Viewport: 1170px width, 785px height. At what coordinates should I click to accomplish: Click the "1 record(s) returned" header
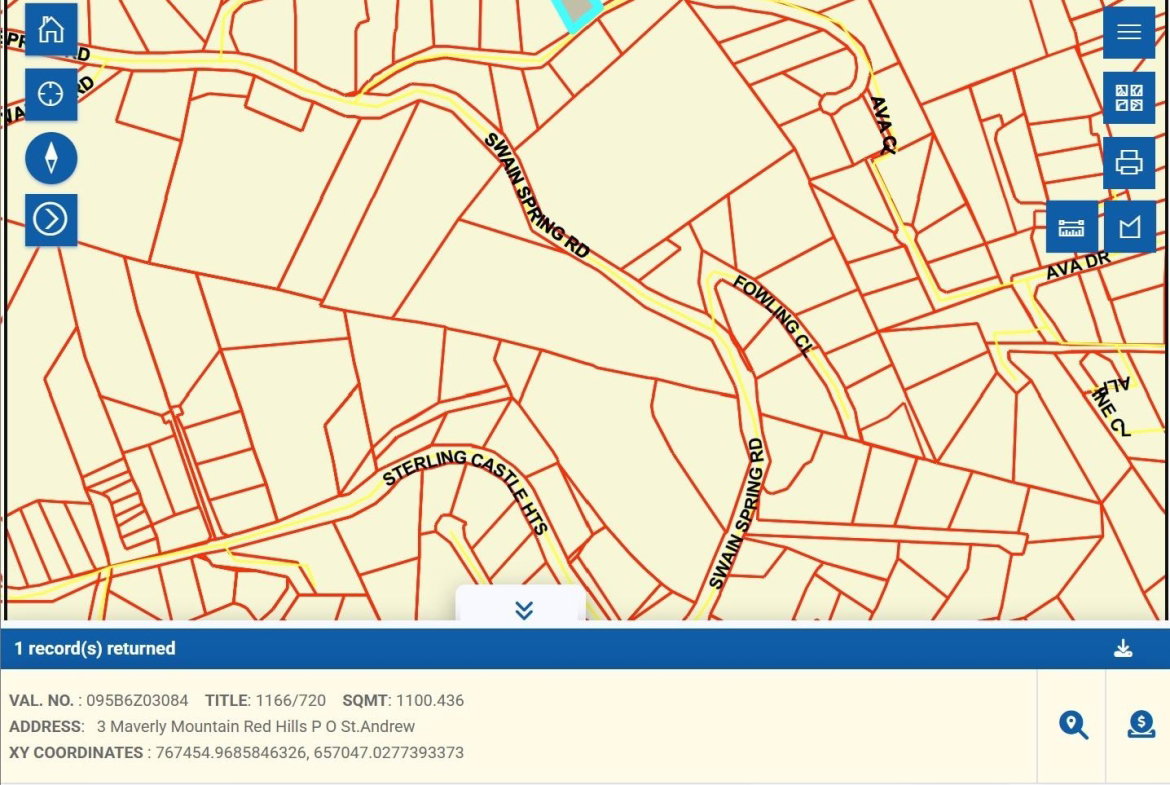point(95,649)
